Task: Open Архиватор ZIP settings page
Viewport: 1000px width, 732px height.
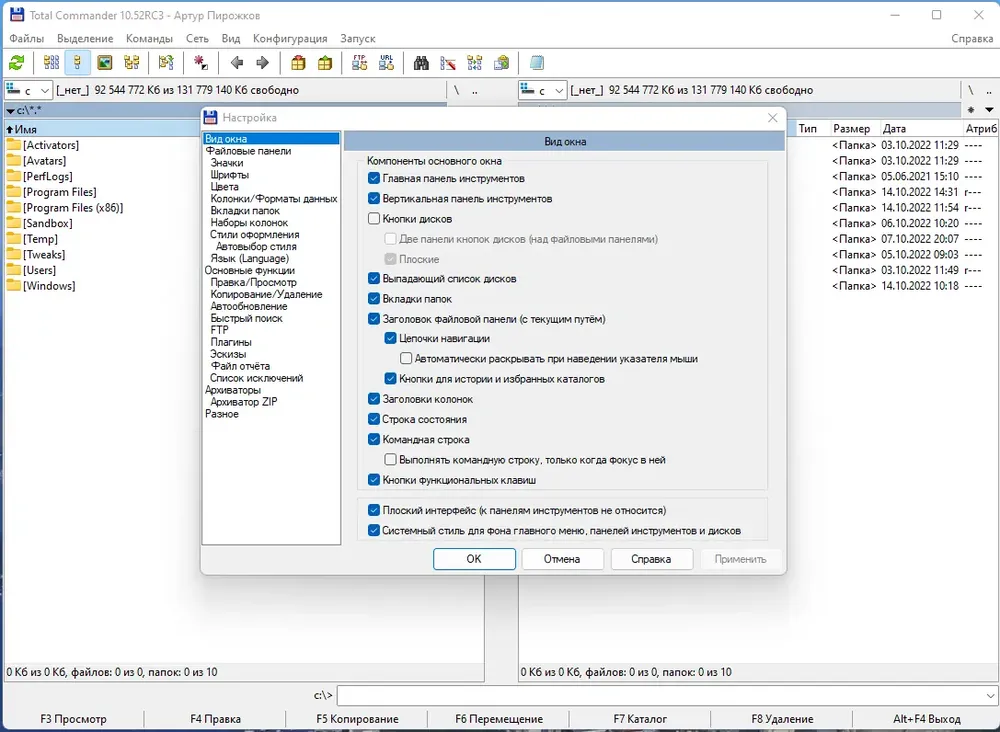Action: [244, 402]
